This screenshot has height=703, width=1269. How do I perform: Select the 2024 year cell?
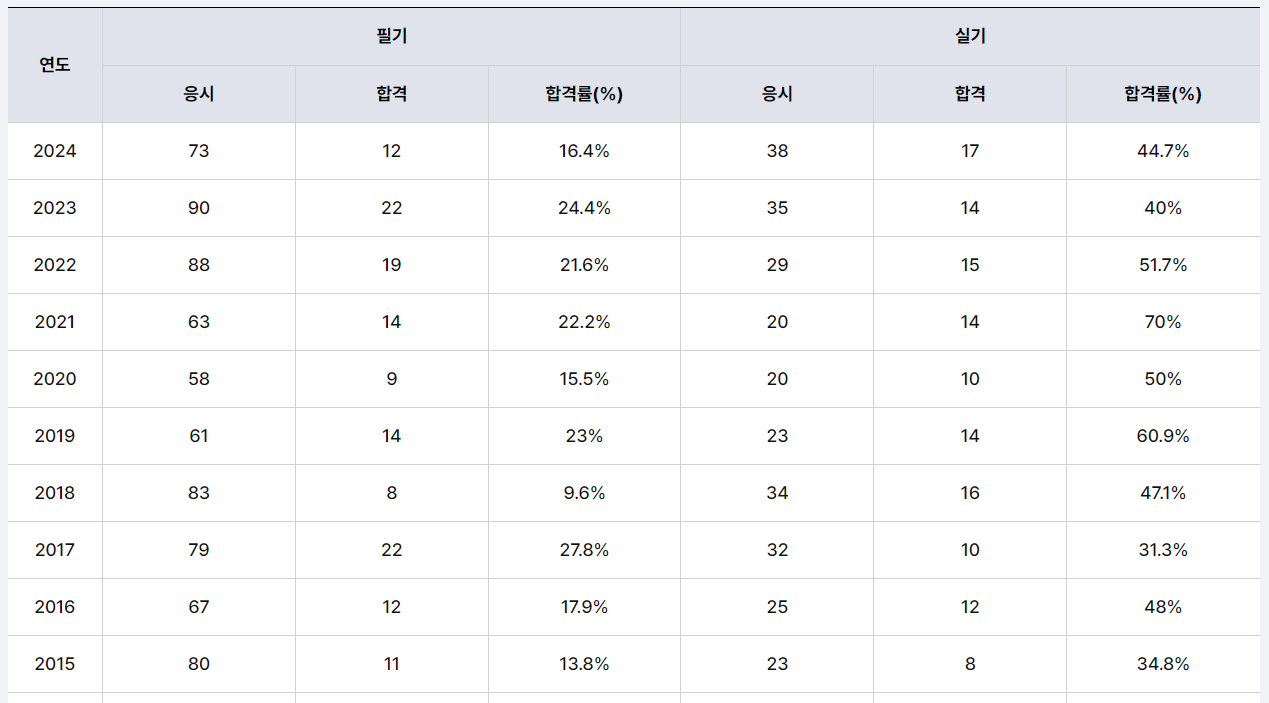(x=55, y=151)
